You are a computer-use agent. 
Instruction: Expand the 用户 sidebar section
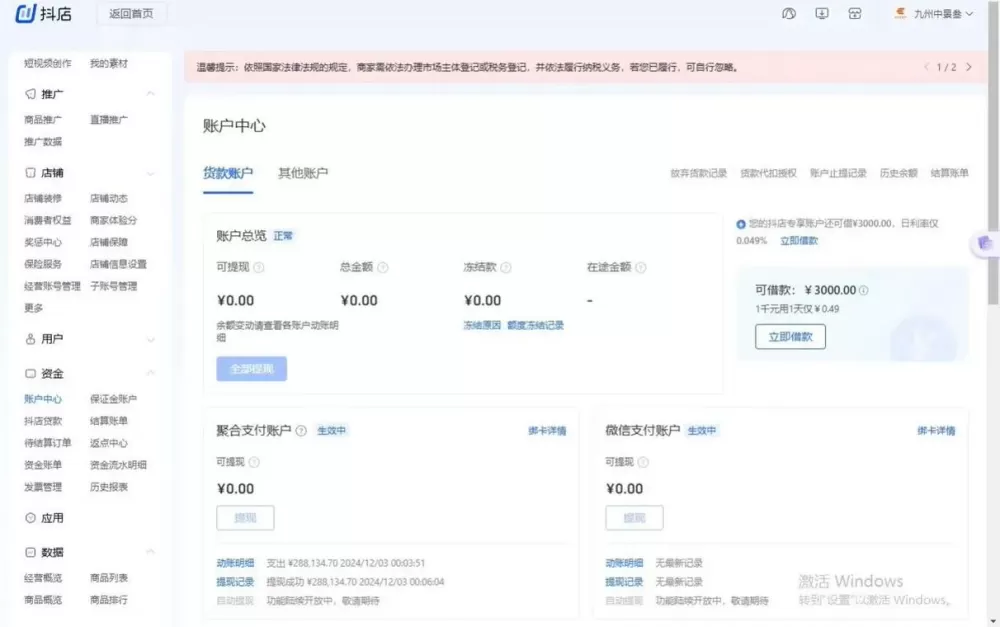151,339
